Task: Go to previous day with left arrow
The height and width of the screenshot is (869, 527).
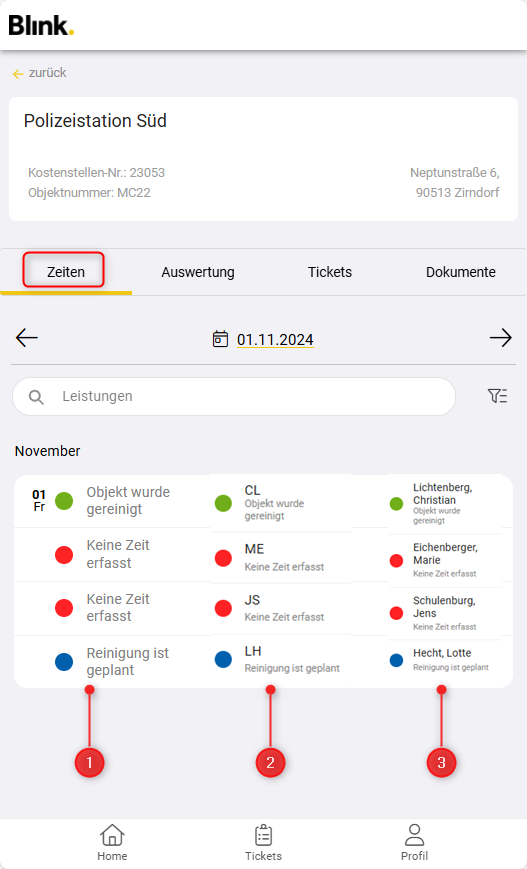Action: click(27, 338)
